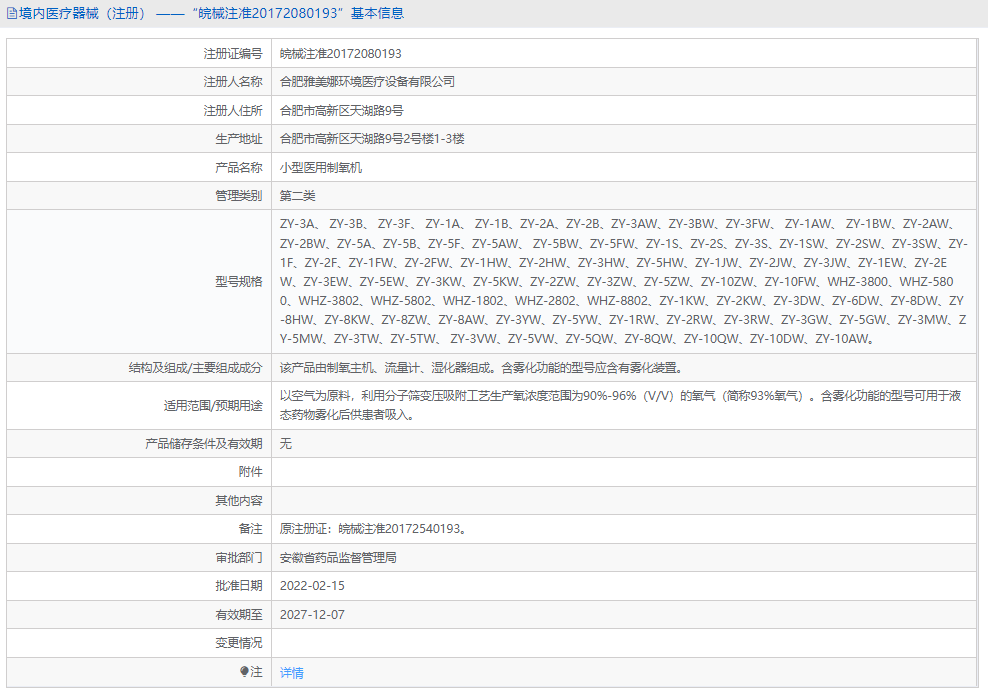This screenshot has height=696, width=988.
Task: Click the 注册人住所 row label
Action: coord(233,111)
